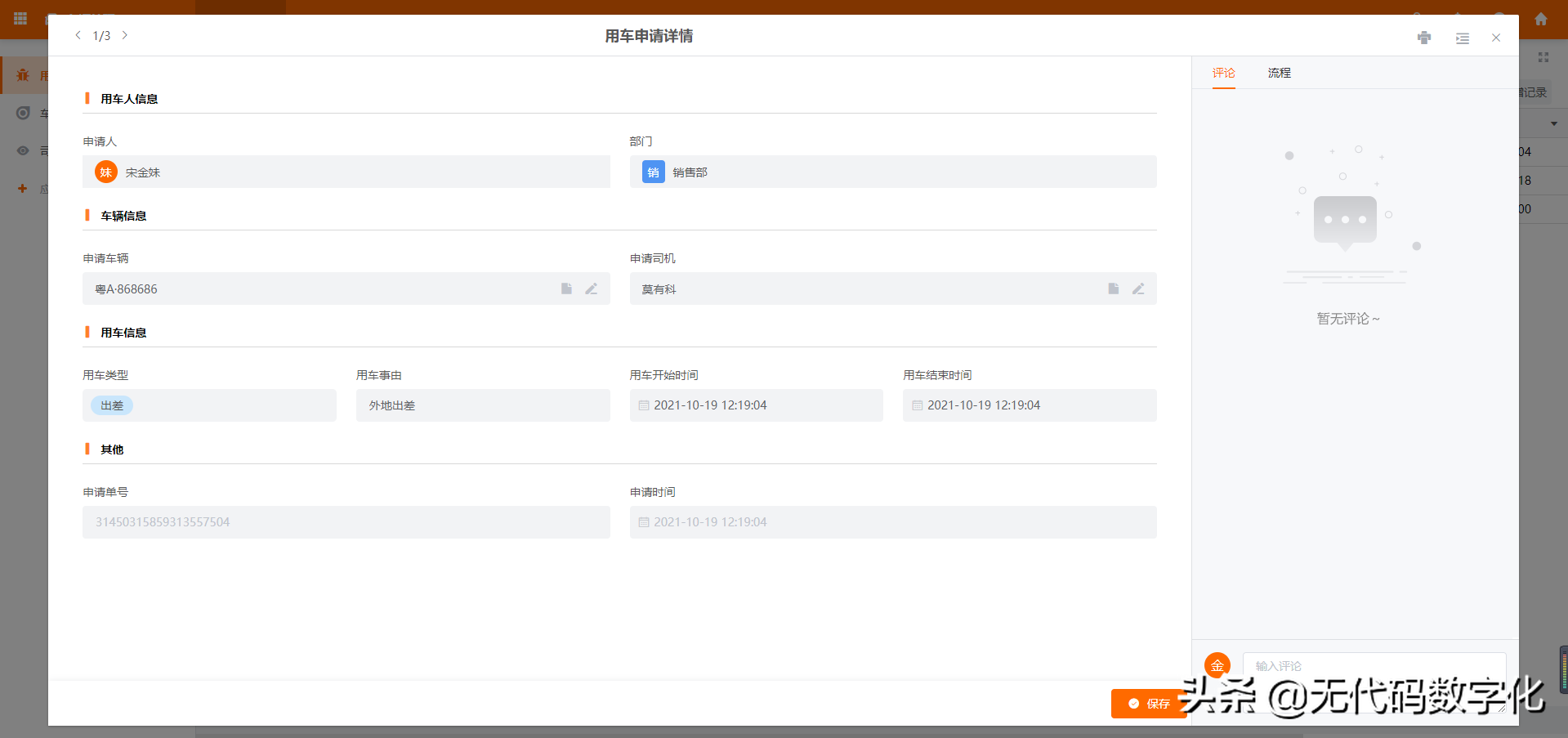Click the 用车事由 field showing 外地出差
The width and height of the screenshot is (1568, 738).
tap(483, 405)
